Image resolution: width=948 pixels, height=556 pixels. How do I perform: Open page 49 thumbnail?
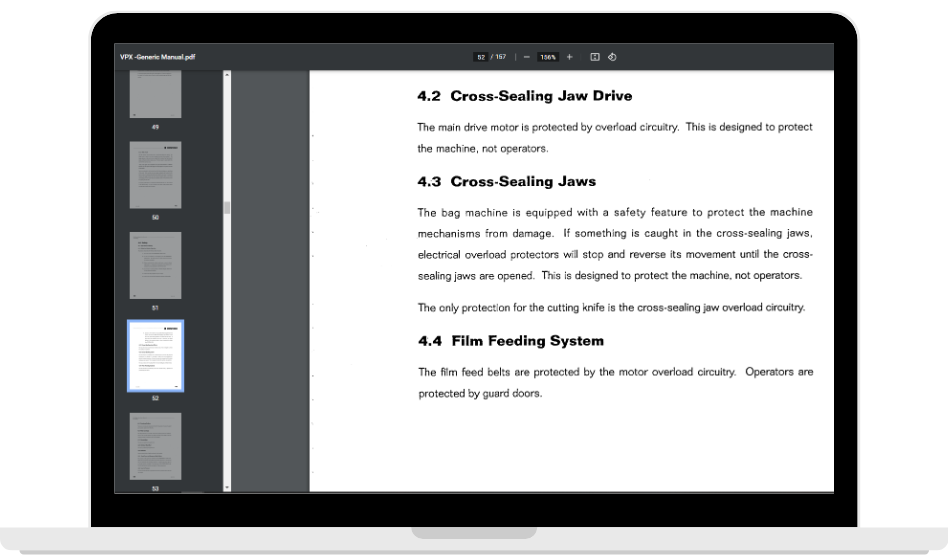tap(155, 95)
